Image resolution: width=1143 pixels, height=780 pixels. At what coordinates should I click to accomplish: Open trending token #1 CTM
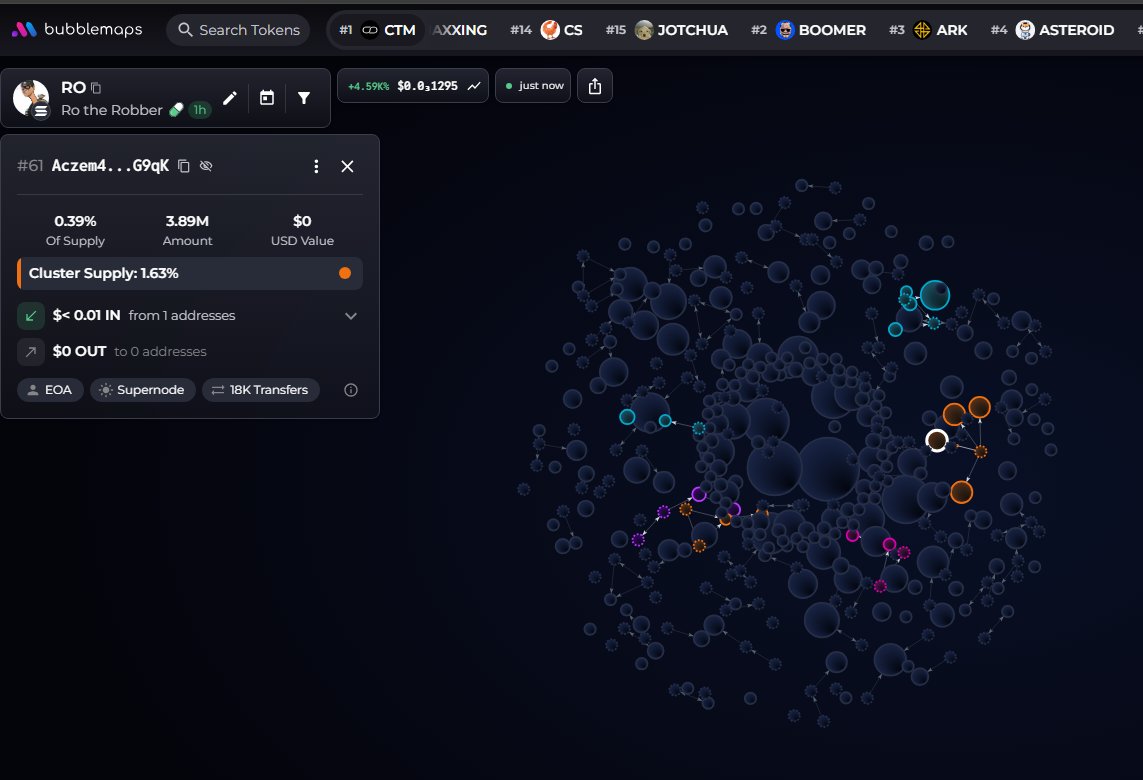(x=377, y=30)
